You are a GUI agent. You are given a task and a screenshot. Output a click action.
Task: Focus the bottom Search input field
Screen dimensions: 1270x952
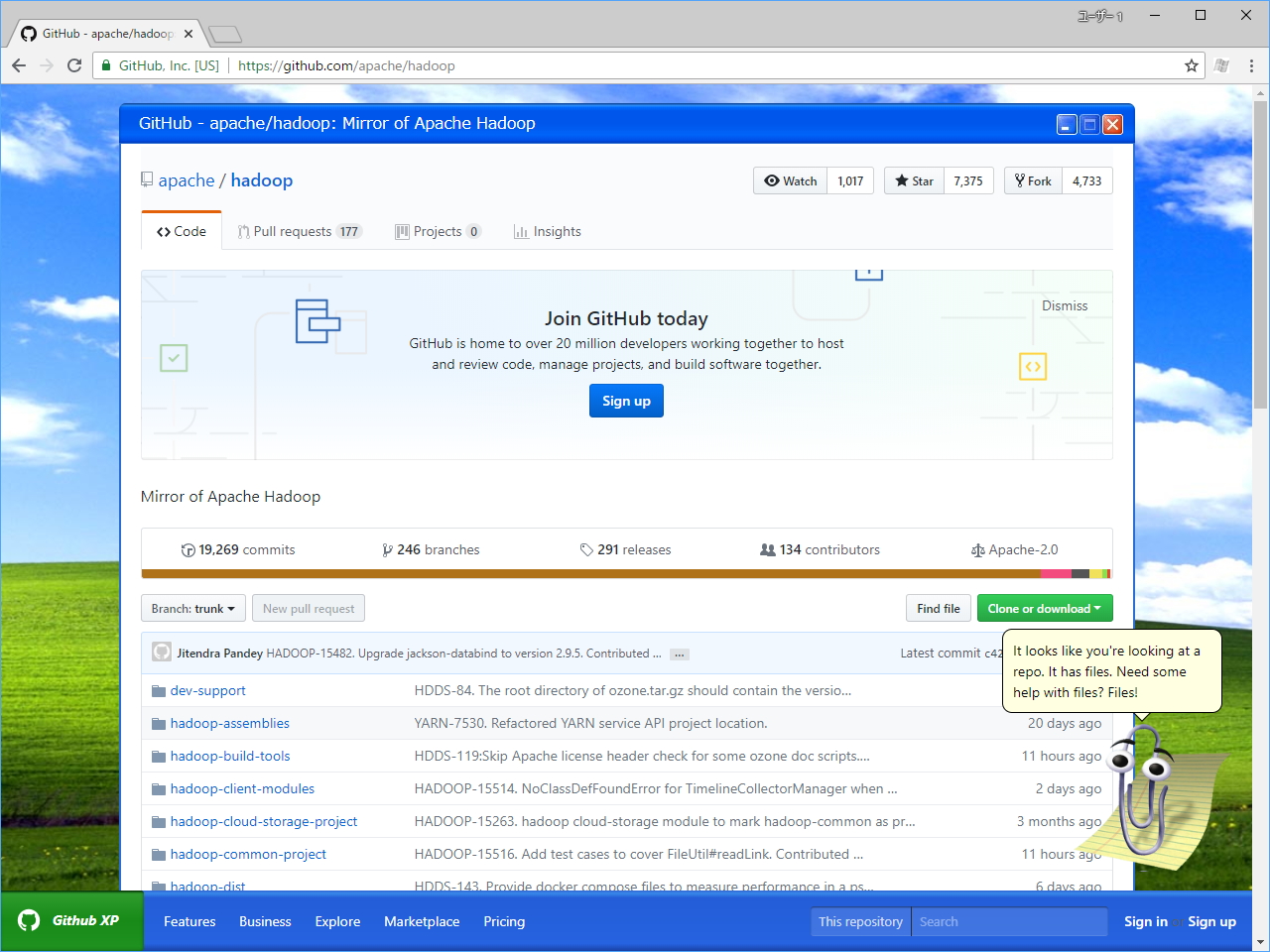point(1009,921)
